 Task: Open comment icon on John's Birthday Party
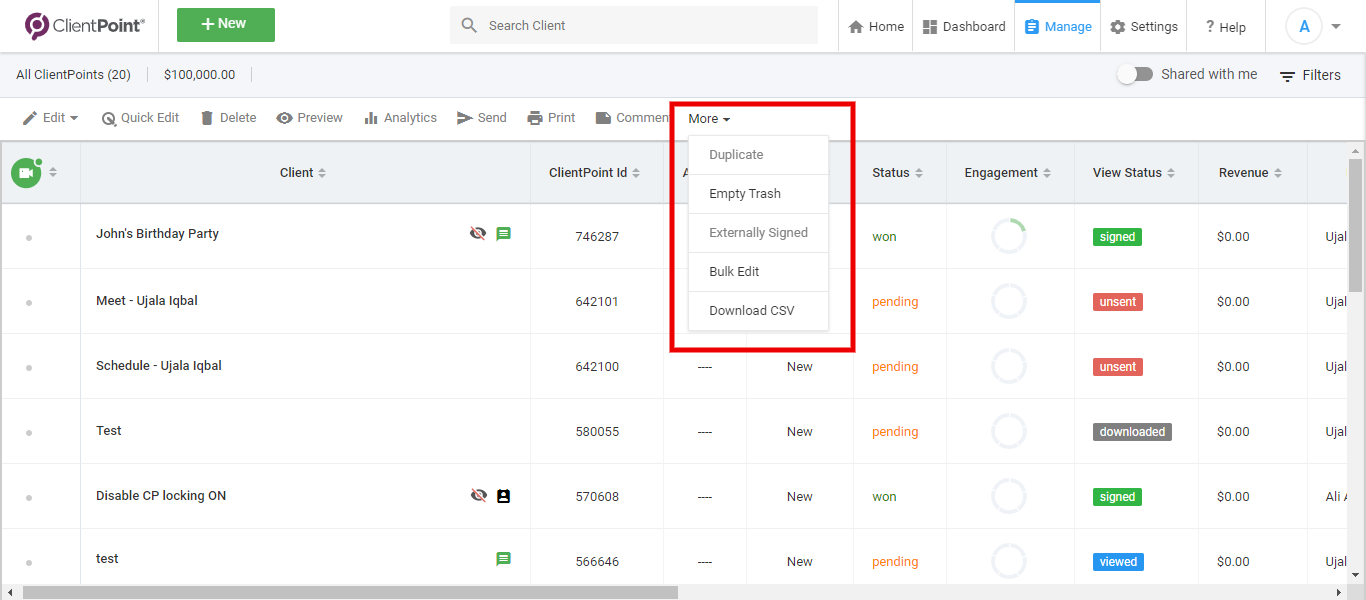[504, 234]
